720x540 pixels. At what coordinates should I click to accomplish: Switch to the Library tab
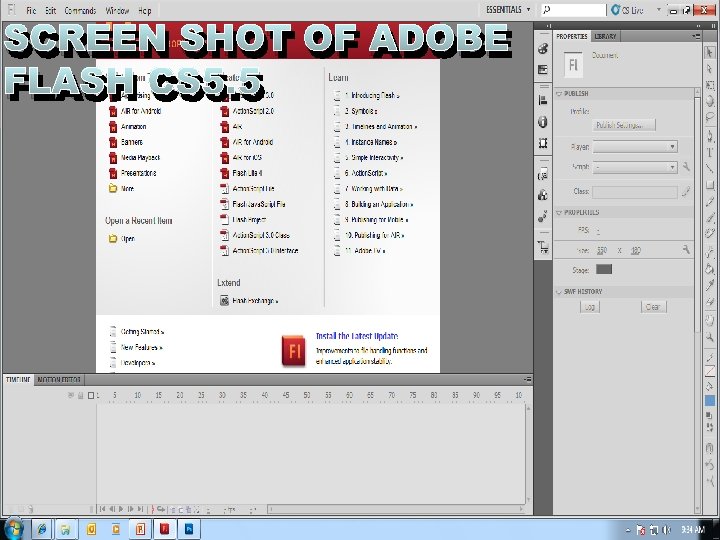[x=605, y=36]
